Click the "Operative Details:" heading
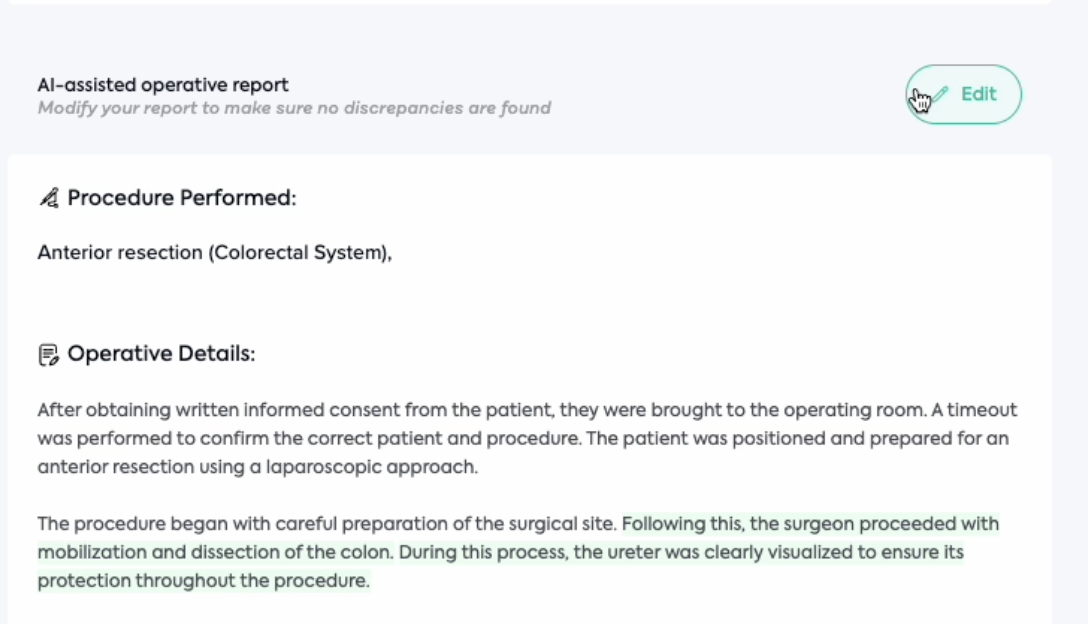 tap(161, 354)
